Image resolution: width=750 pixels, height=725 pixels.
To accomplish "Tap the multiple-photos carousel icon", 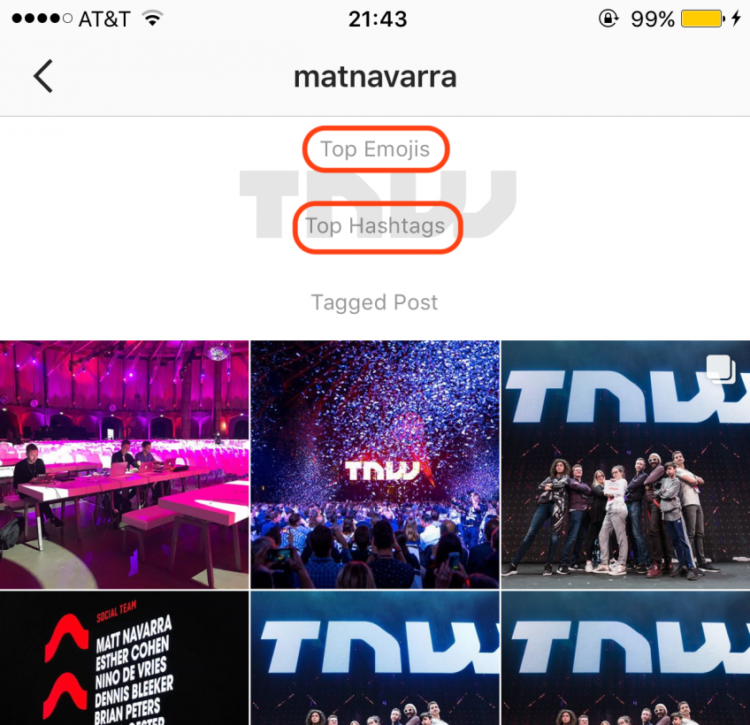I will coord(721,369).
